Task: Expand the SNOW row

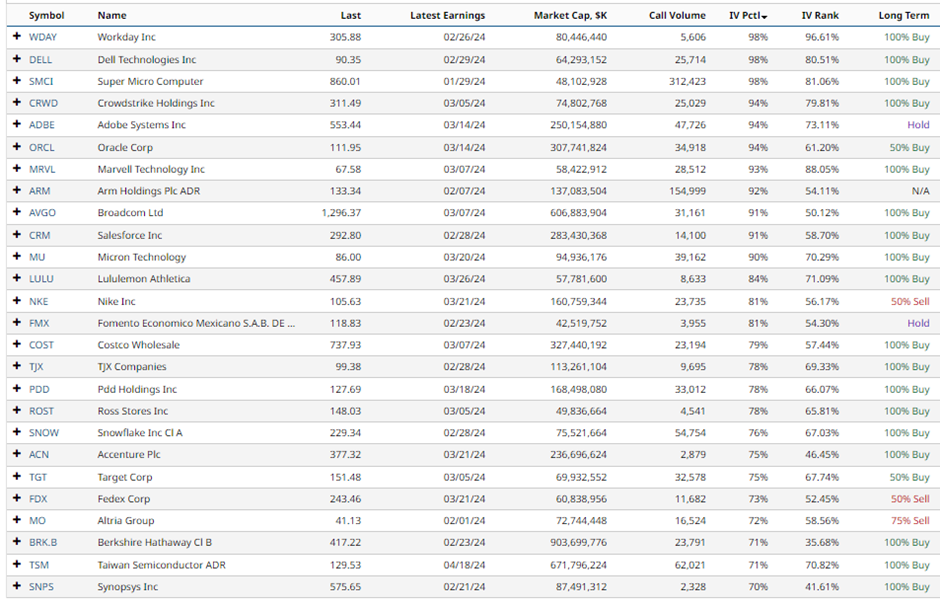Action: (16, 433)
